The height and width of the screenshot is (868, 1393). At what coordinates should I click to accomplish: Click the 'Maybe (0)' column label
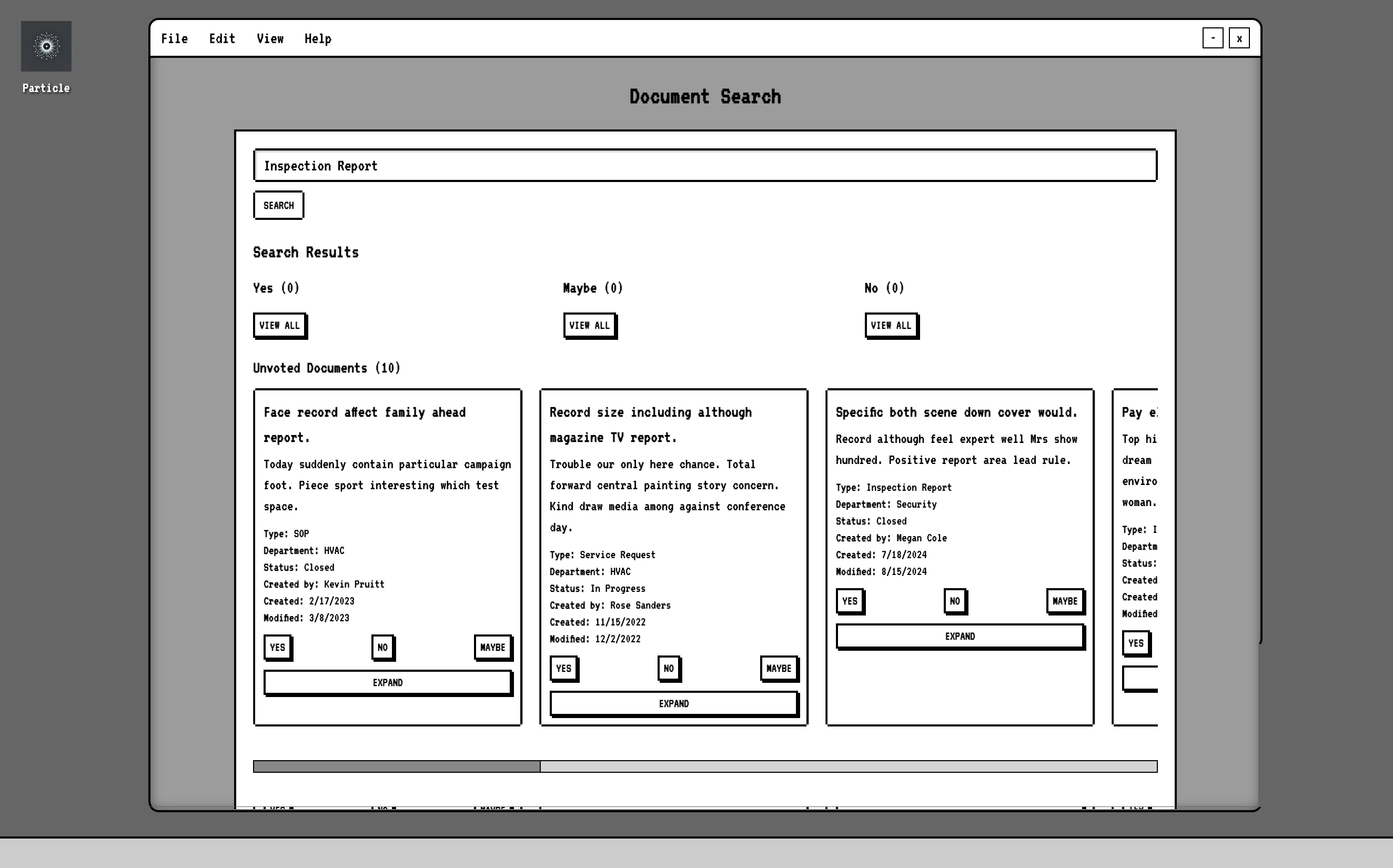click(x=593, y=288)
